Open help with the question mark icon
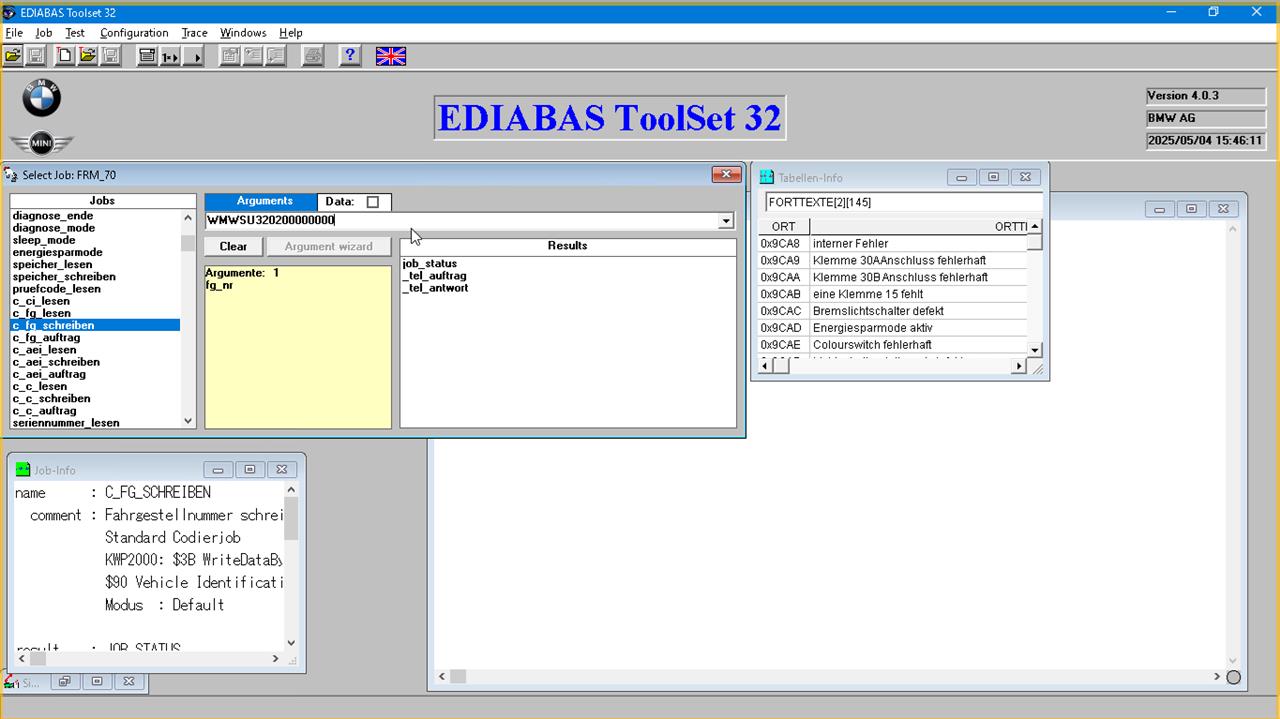The width and height of the screenshot is (1280, 719). pos(349,56)
